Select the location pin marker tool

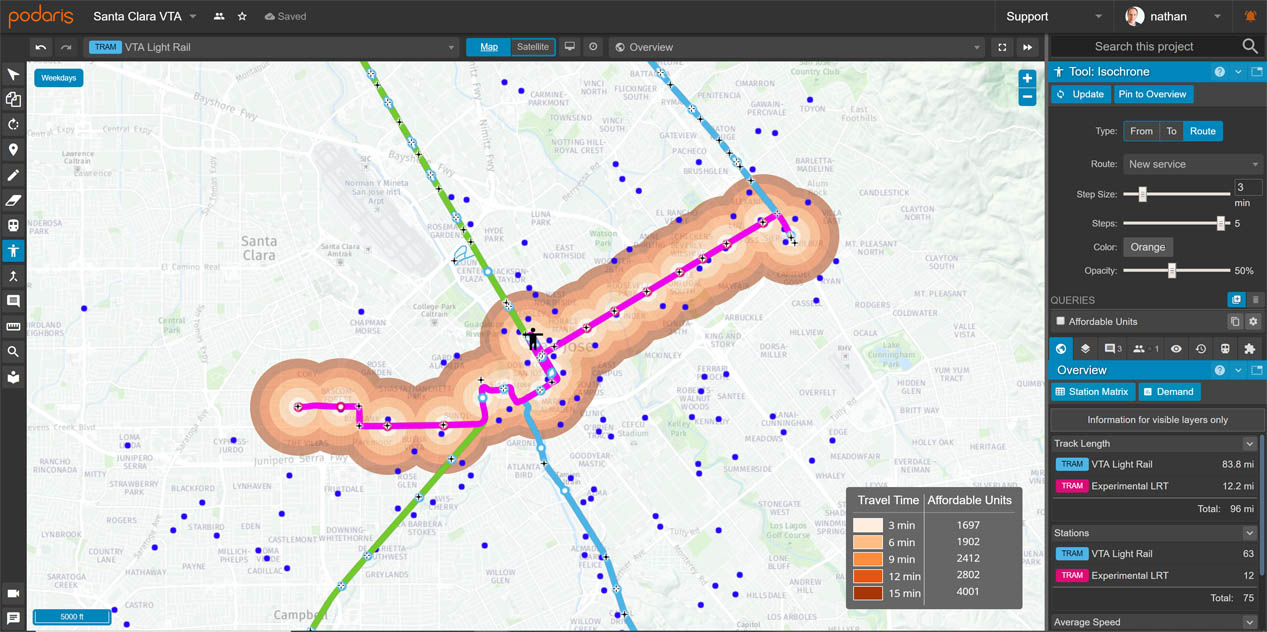pos(13,150)
